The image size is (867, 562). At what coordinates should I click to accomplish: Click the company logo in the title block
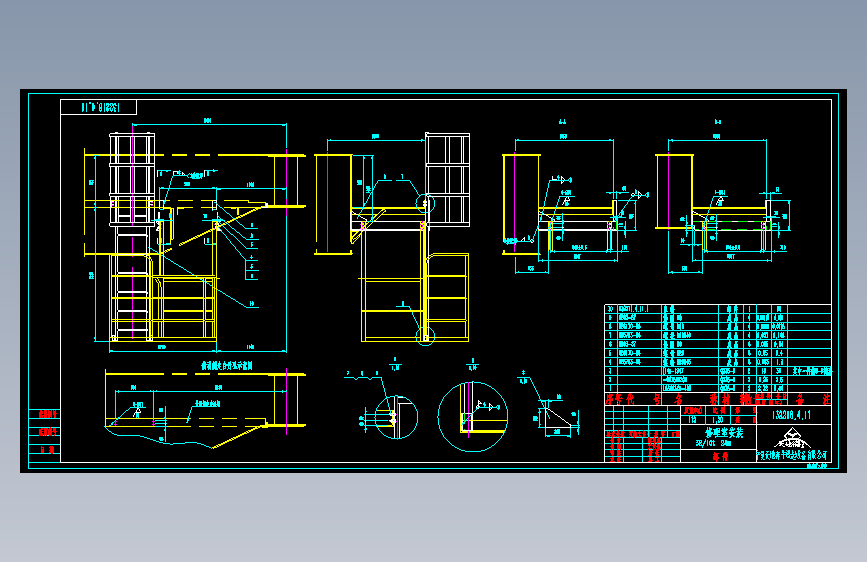coord(792,438)
